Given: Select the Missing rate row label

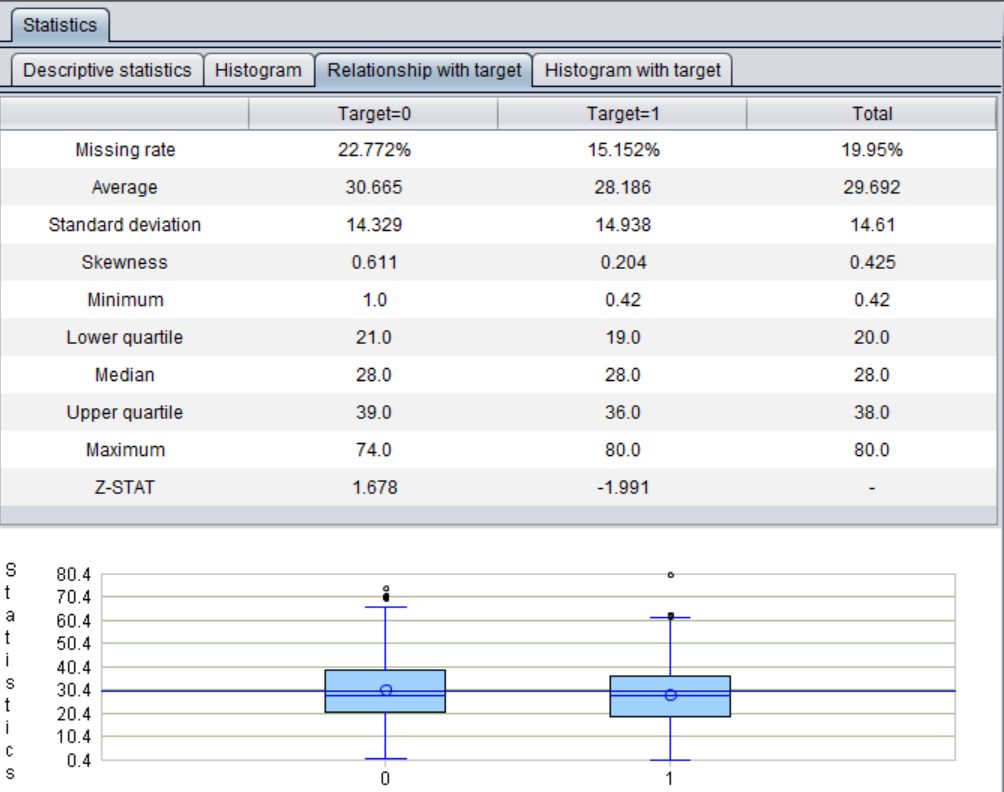Looking at the screenshot, I should 125,150.
